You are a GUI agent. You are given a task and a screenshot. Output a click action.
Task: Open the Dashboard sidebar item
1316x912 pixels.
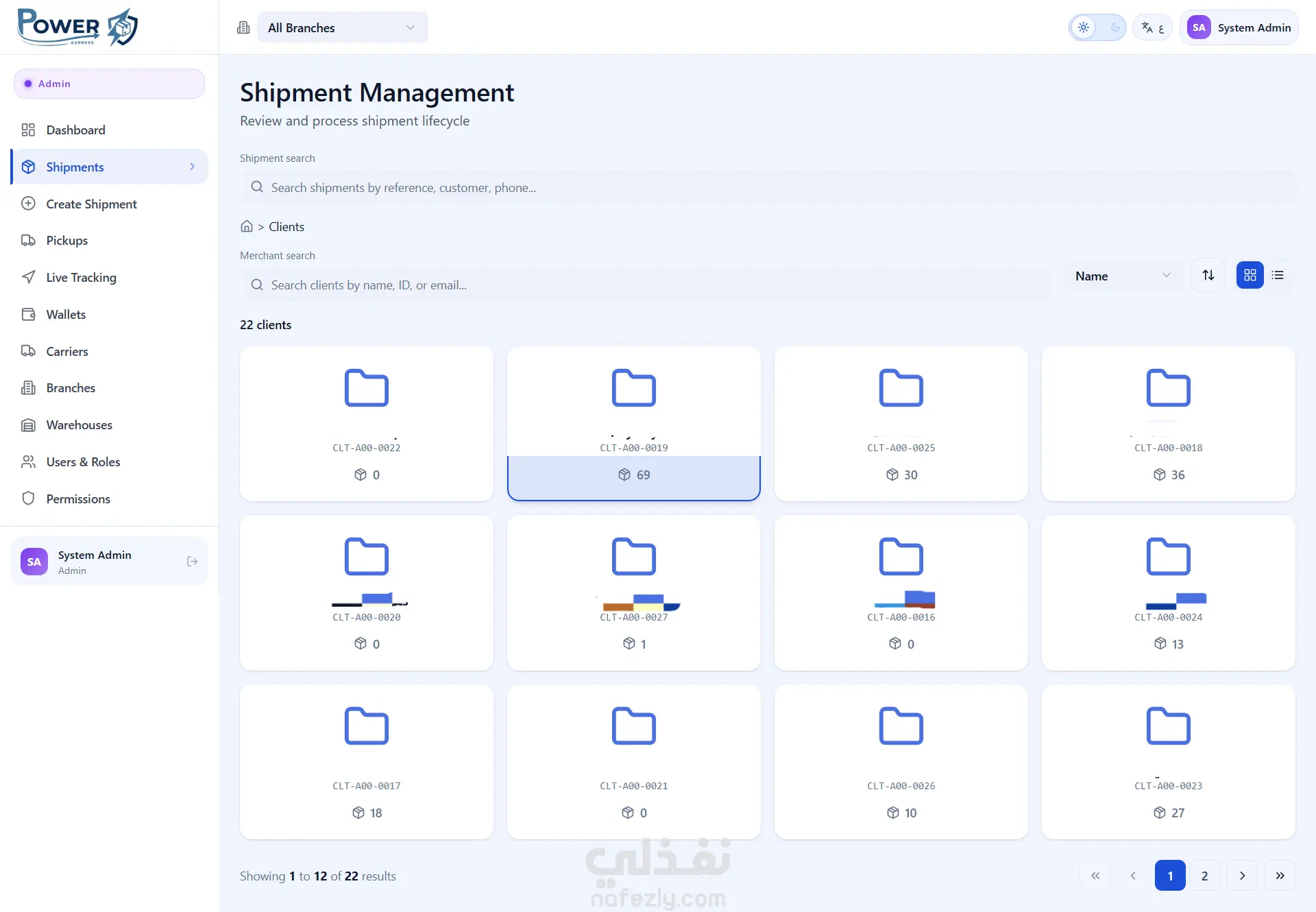tap(109, 130)
